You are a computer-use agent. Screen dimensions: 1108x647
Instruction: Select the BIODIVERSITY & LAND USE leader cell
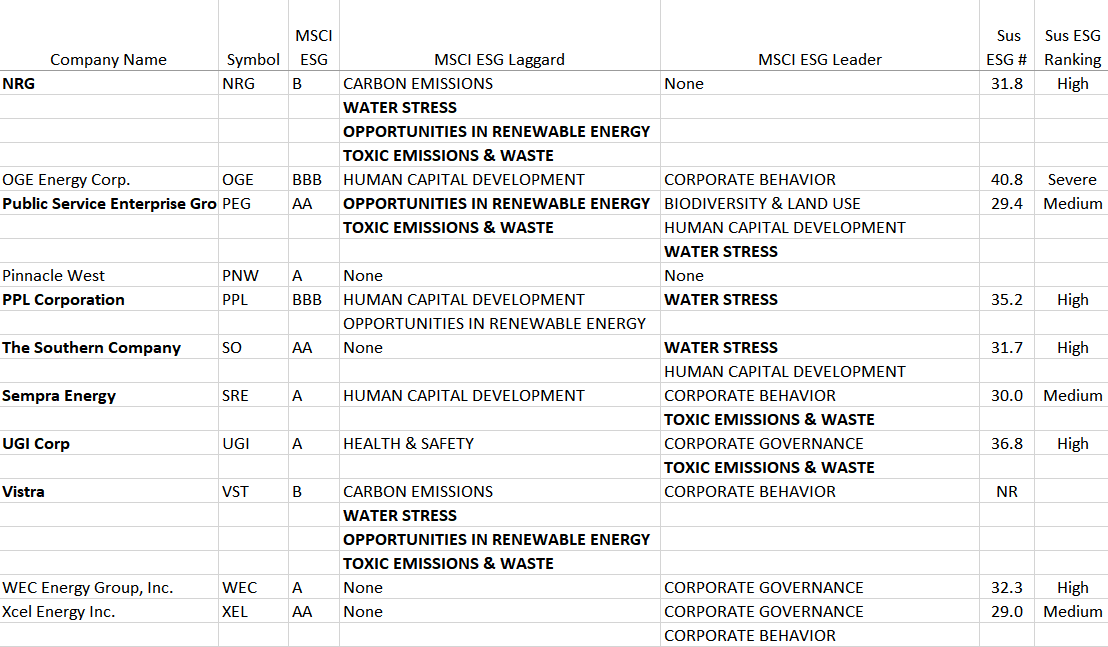coord(762,203)
